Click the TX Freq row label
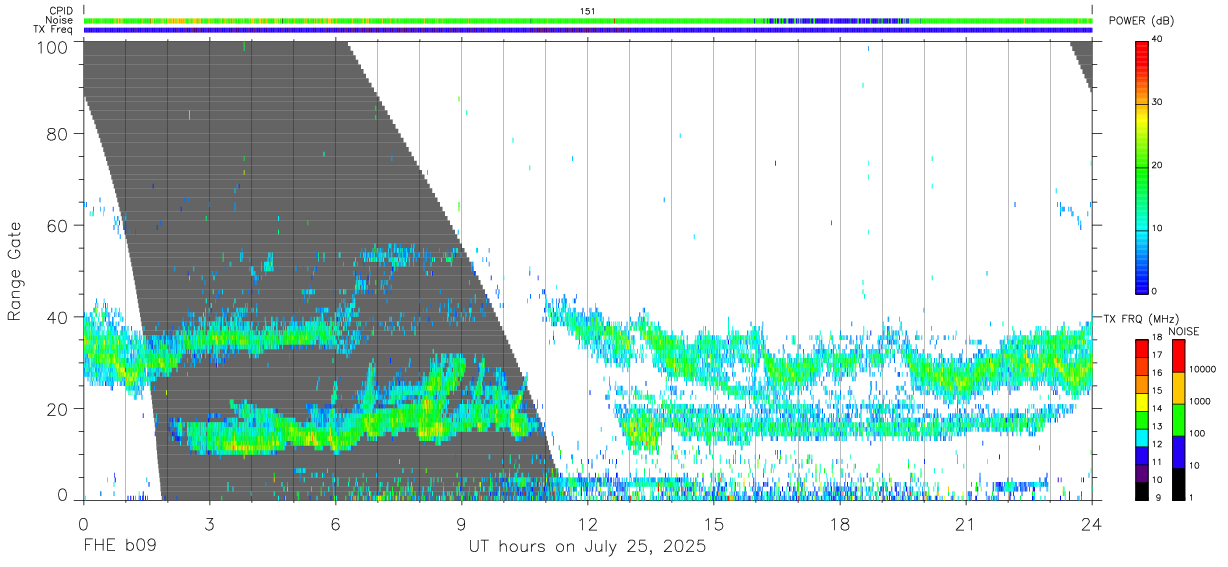 (53, 30)
